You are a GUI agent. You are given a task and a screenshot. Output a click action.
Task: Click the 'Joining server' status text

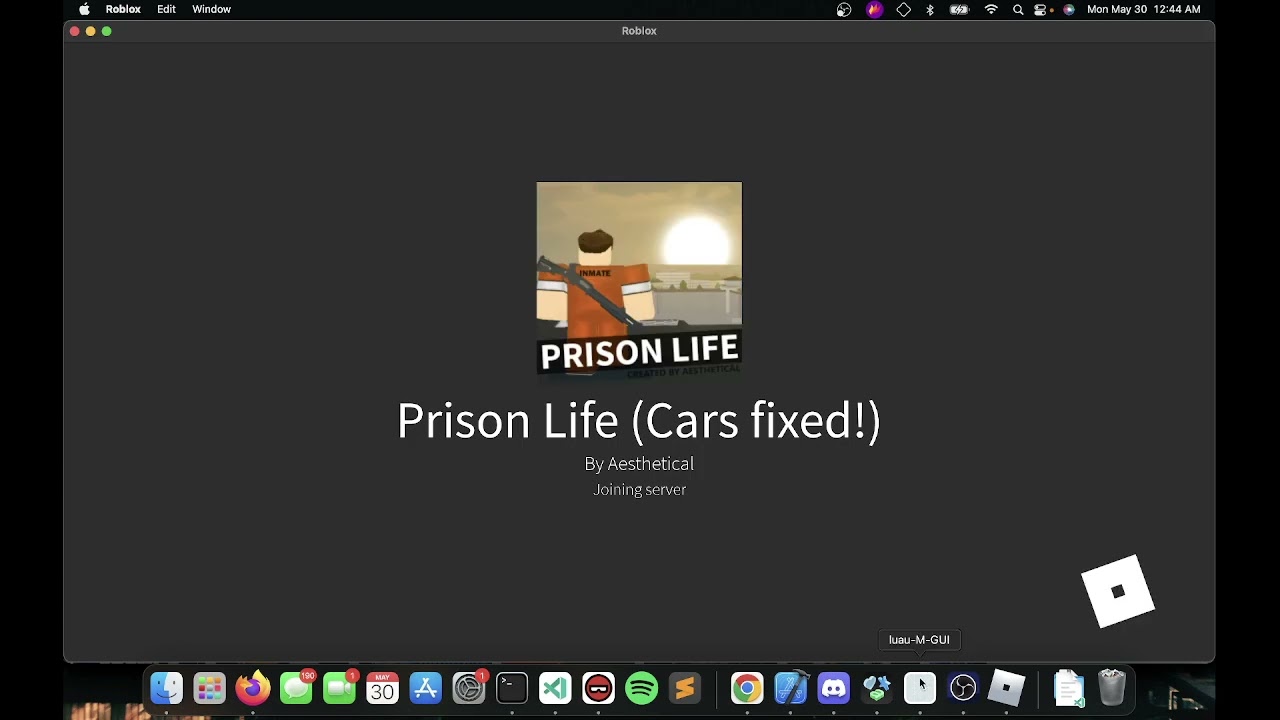[639, 489]
